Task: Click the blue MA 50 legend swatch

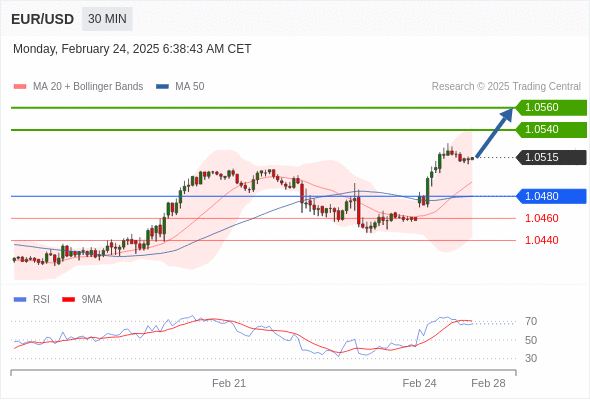Action: (x=162, y=87)
